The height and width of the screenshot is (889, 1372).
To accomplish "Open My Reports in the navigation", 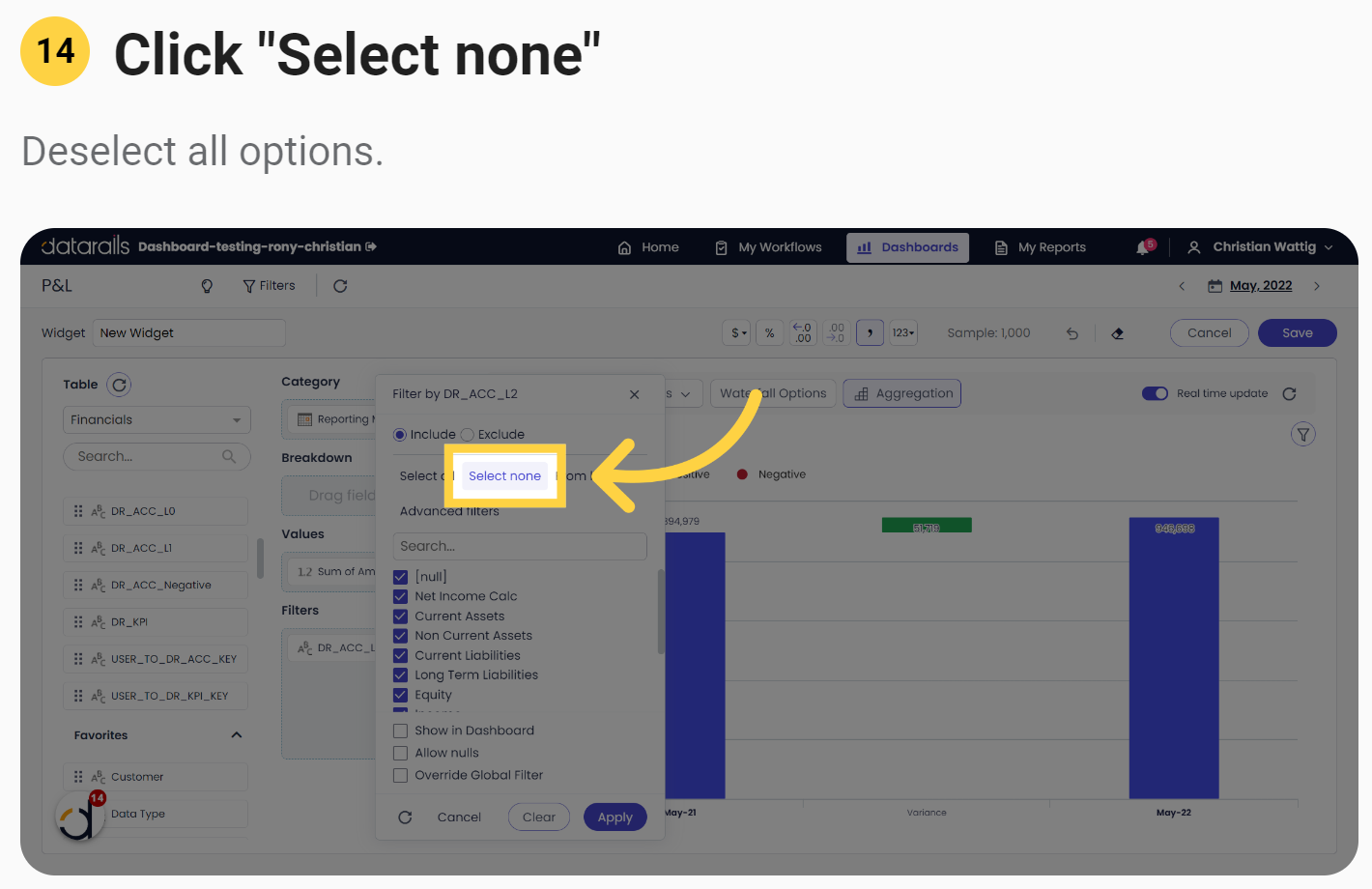I will coord(1041,247).
